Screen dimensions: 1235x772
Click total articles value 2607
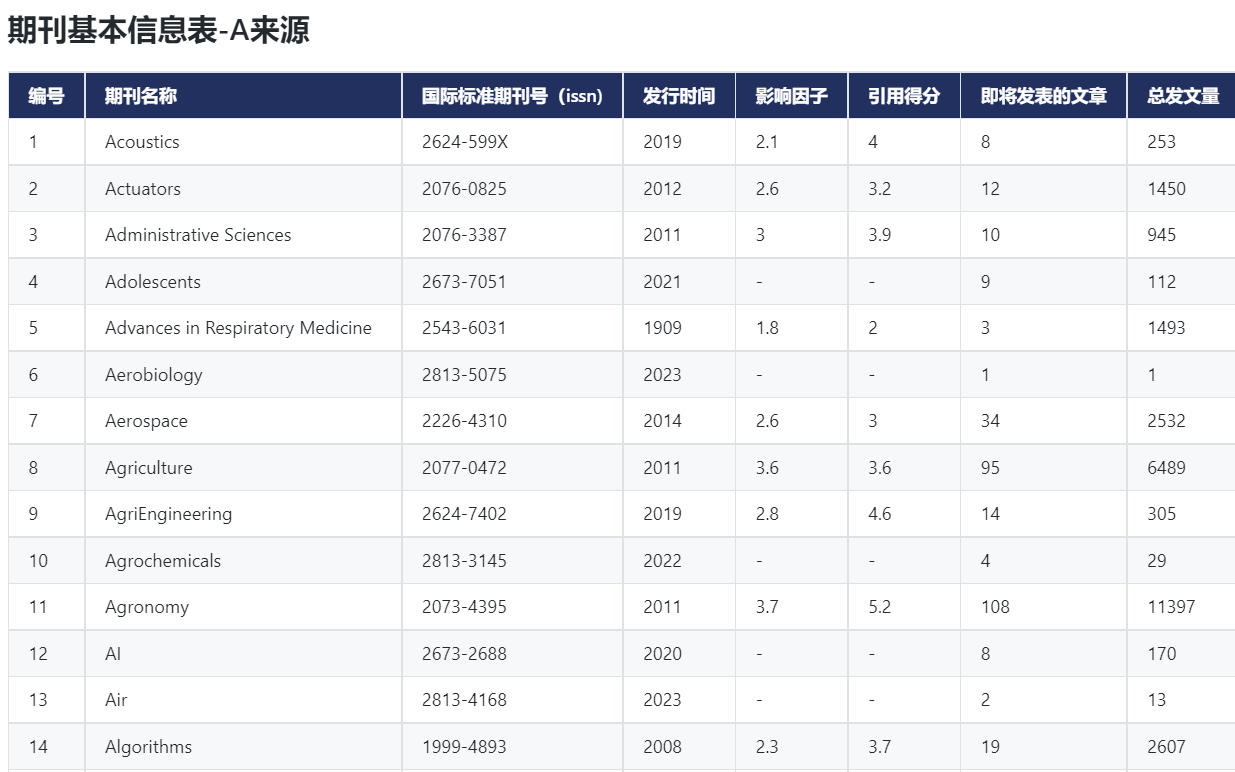pos(1166,747)
